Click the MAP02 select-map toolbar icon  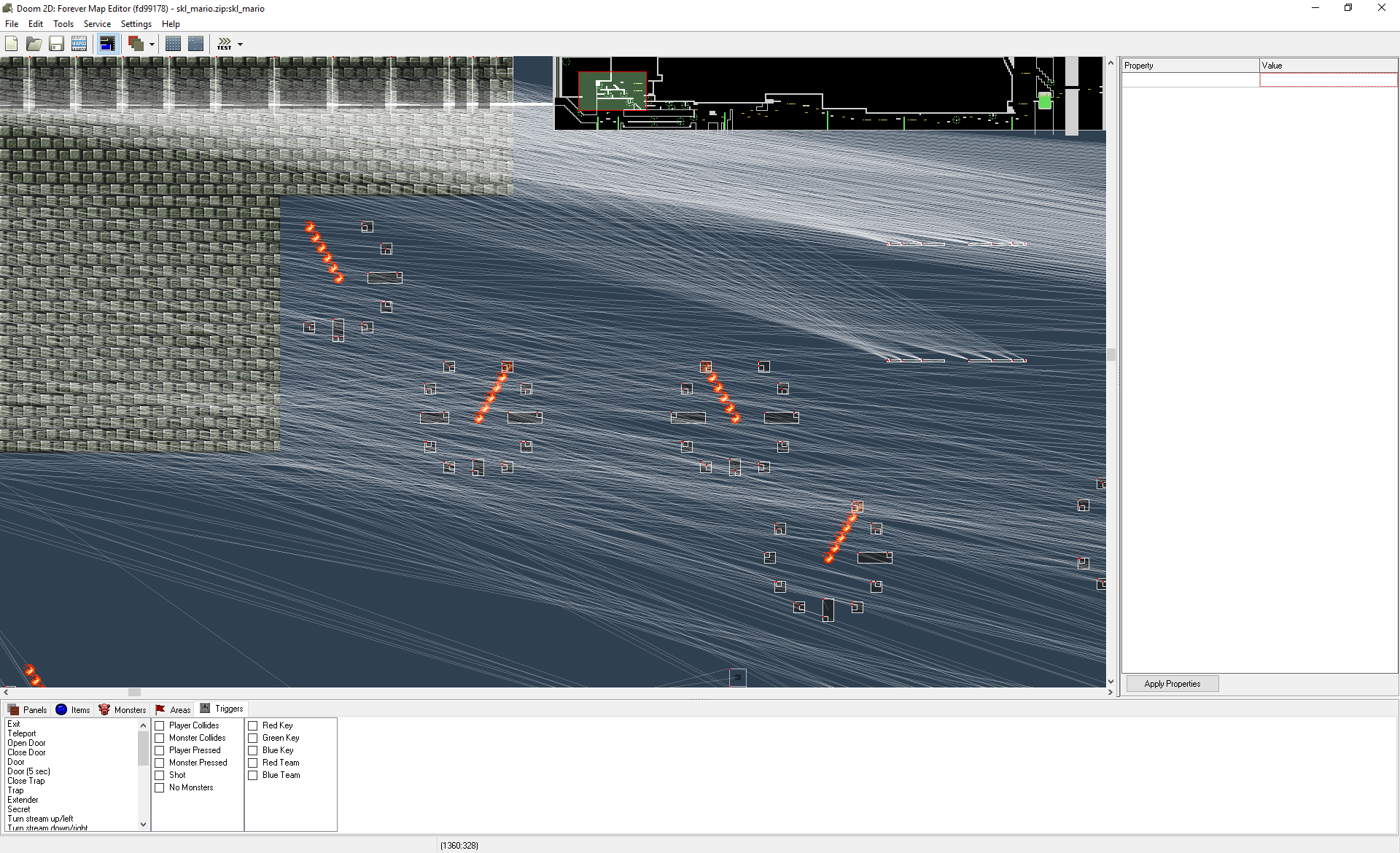(x=79, y=44)
